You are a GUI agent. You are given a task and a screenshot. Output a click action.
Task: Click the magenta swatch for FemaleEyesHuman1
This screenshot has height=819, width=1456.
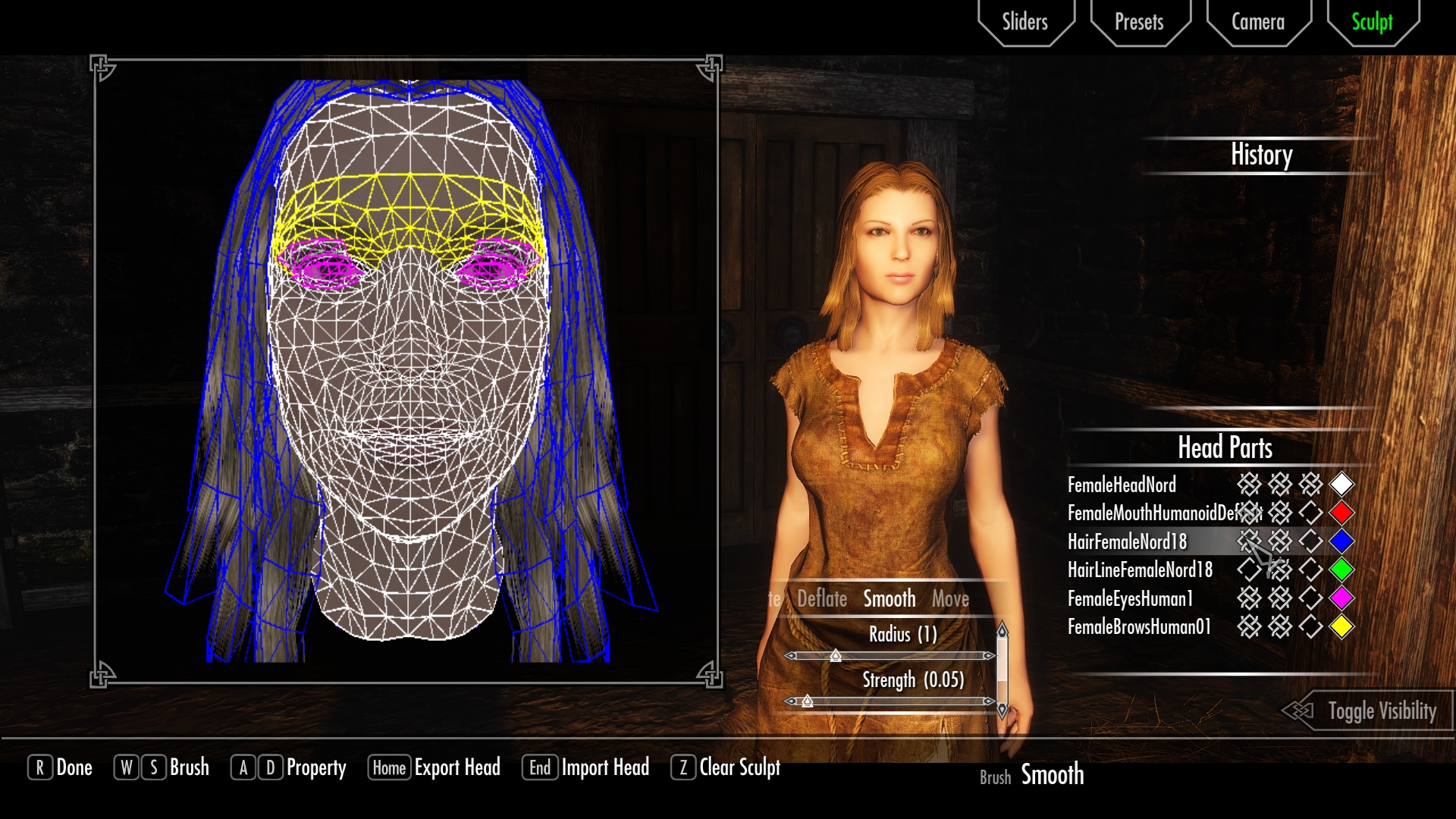point(1341,598)
